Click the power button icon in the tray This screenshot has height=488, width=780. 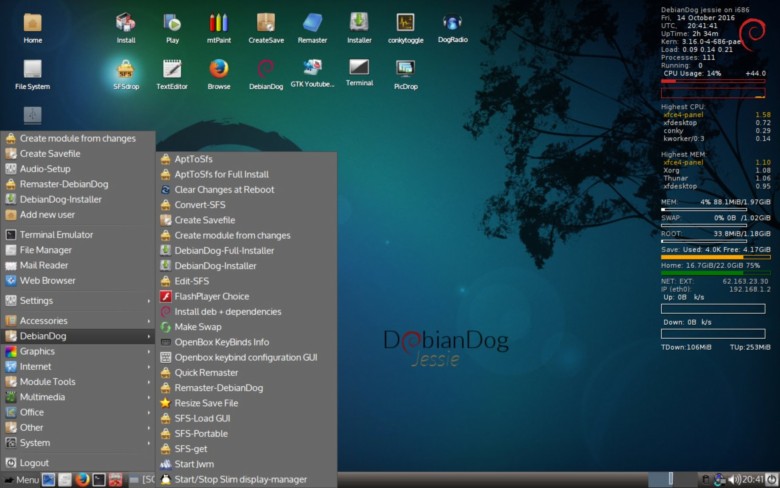click(772, 480)
